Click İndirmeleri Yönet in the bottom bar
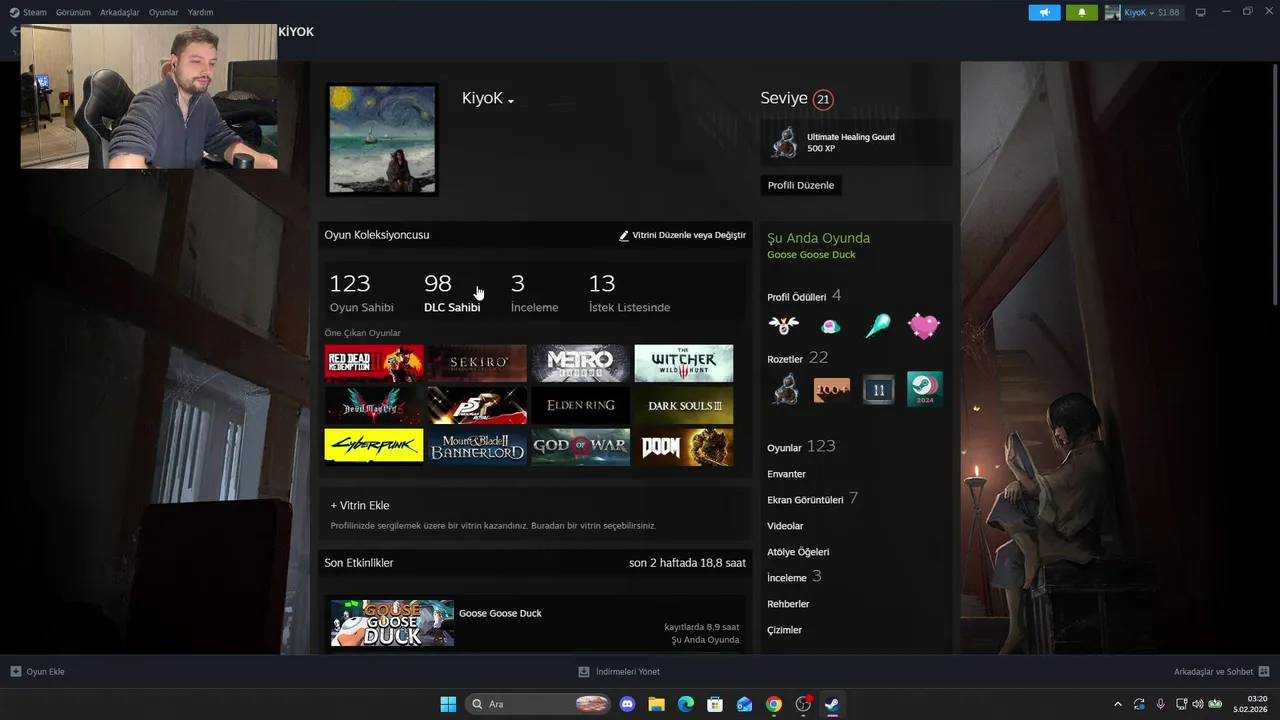1280x720 pixels. [x=619, y=672]
